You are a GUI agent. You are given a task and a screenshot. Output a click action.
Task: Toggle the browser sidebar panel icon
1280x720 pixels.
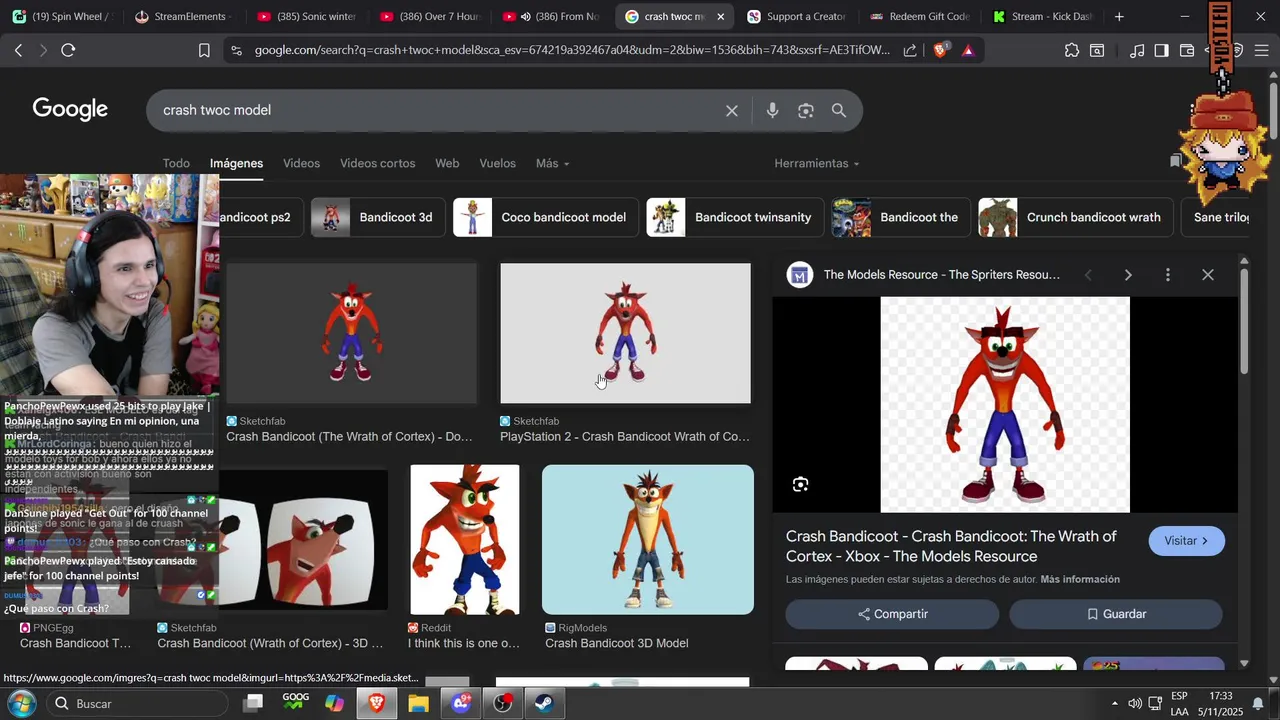point(1161,50)
